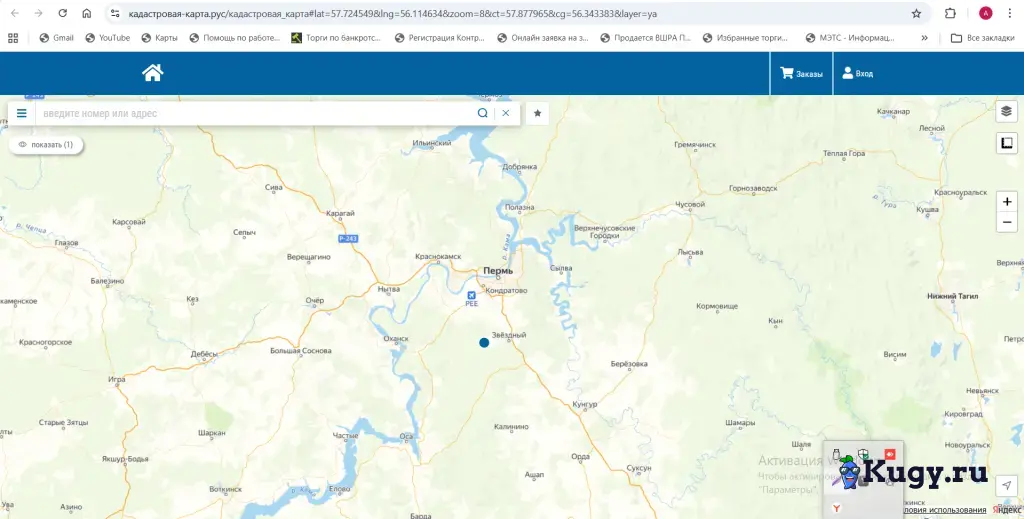Viewport: 1024px width, 519px height.
Task: Click the Берёзовка label
Action: click(x=629, y=364)
